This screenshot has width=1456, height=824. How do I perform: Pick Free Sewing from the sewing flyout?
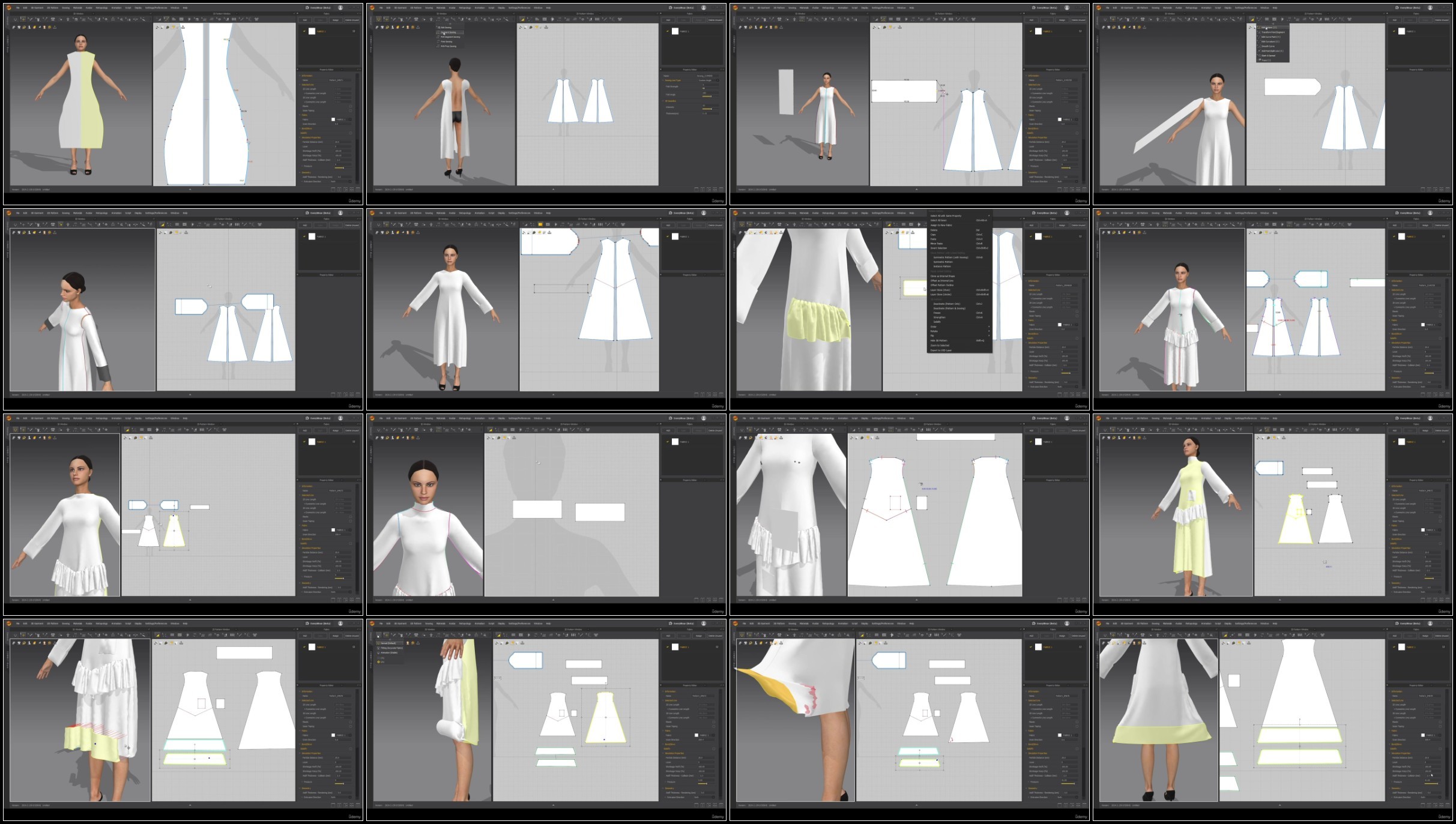pyautogui.click(x=447, y=41)
